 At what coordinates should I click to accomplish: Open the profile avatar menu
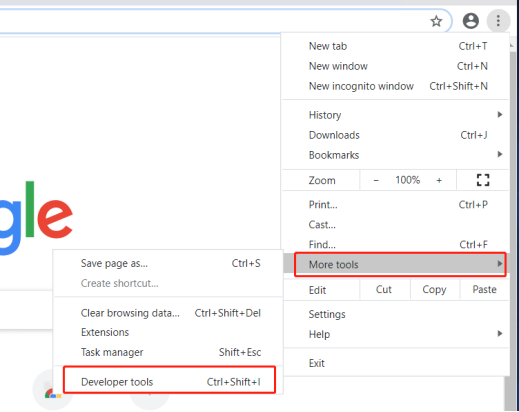coord(471,21)
